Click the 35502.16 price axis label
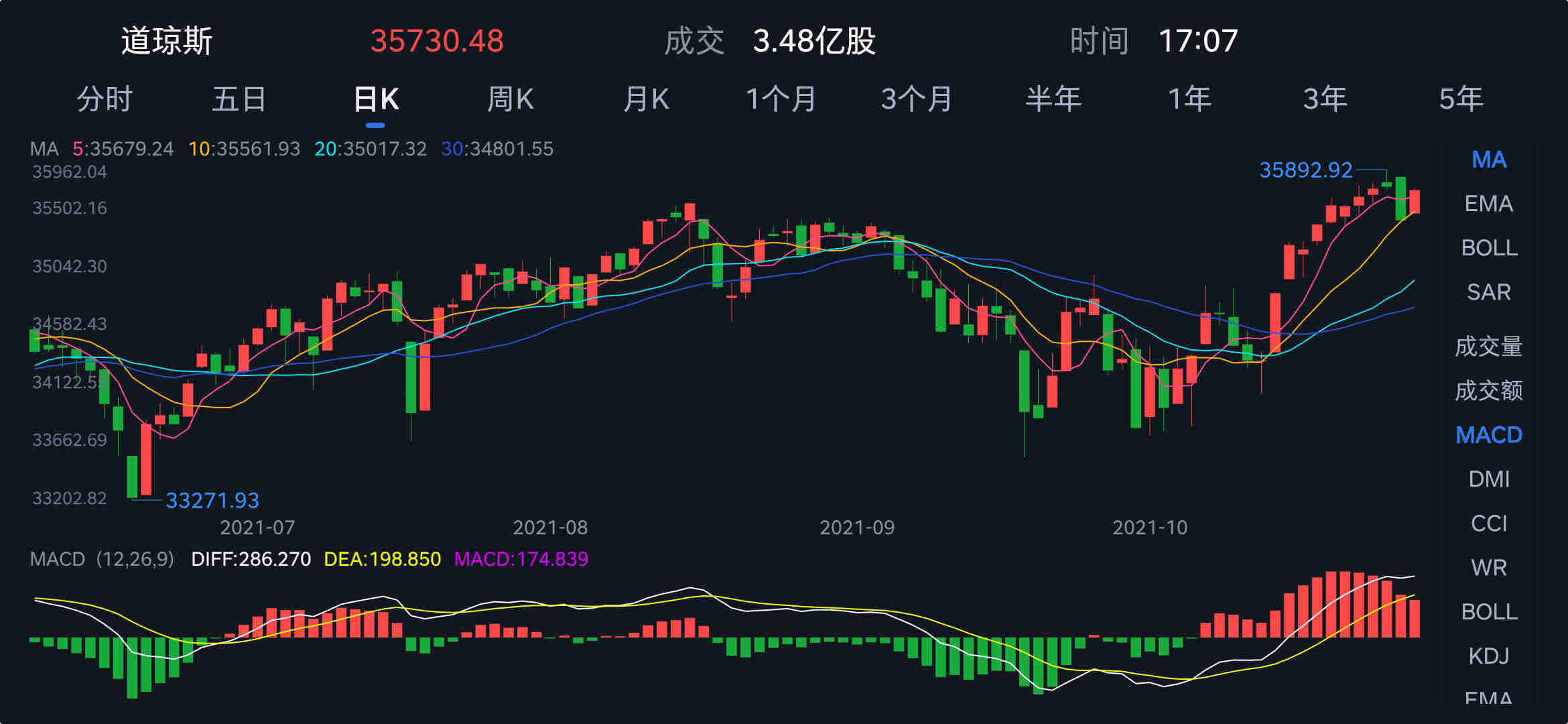This screenshot has width=1568, height=724. click(x=70, y=208)
